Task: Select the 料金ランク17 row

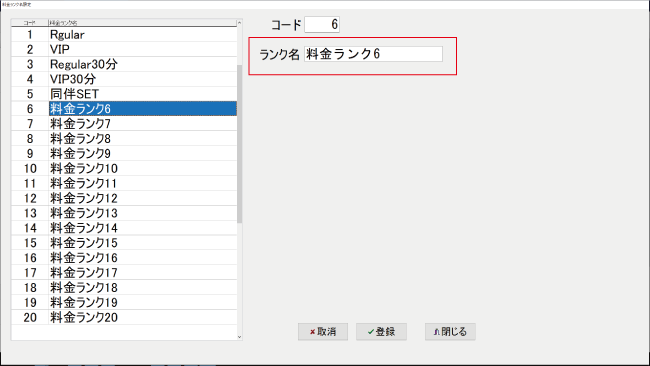Action: tap(124, 273)
